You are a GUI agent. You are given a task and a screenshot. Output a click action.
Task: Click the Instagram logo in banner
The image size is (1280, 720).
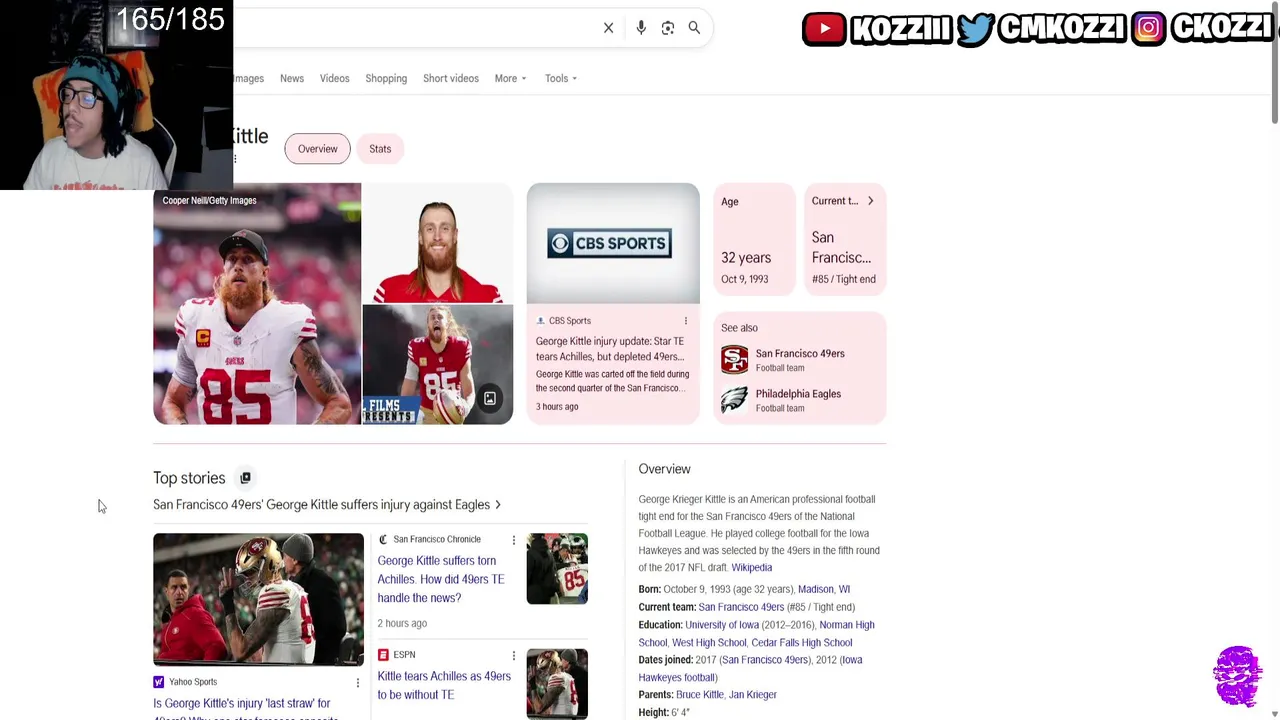tap(1148, 29)
